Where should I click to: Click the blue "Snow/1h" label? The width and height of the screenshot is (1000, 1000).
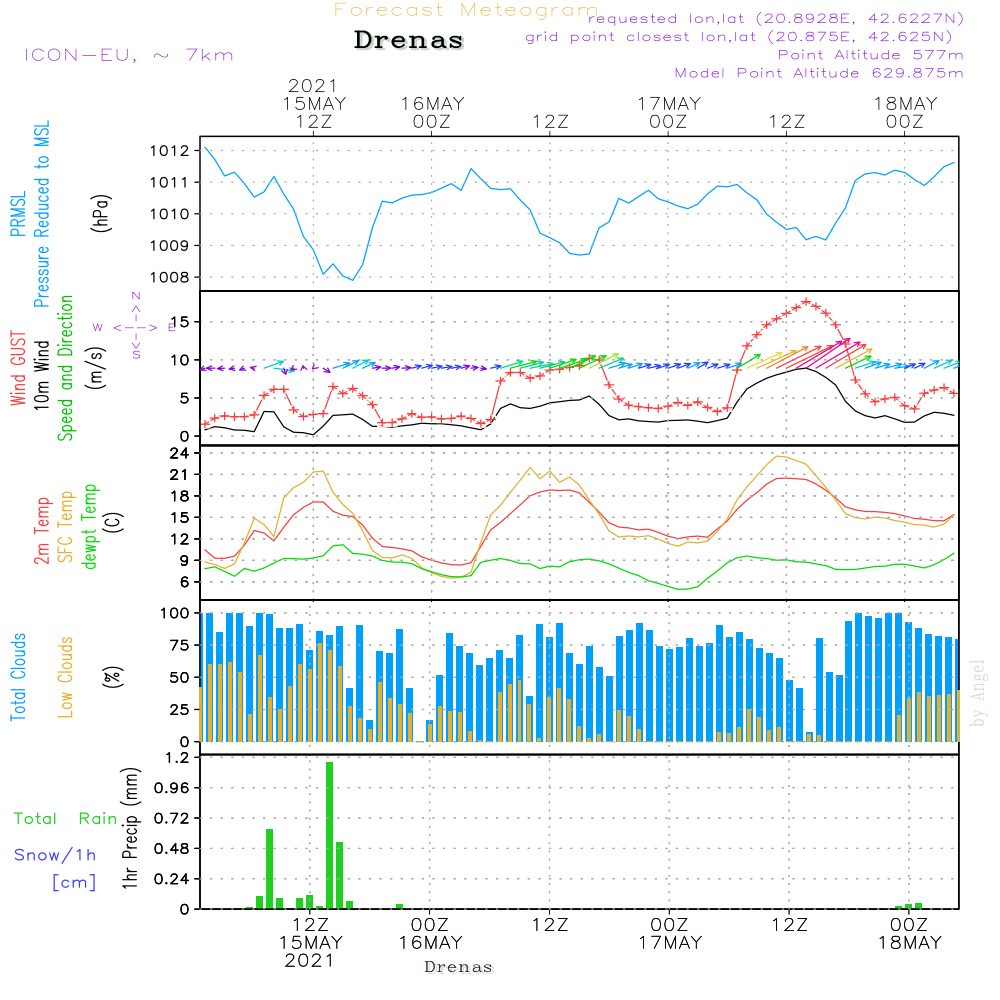(x=55, y=855)
